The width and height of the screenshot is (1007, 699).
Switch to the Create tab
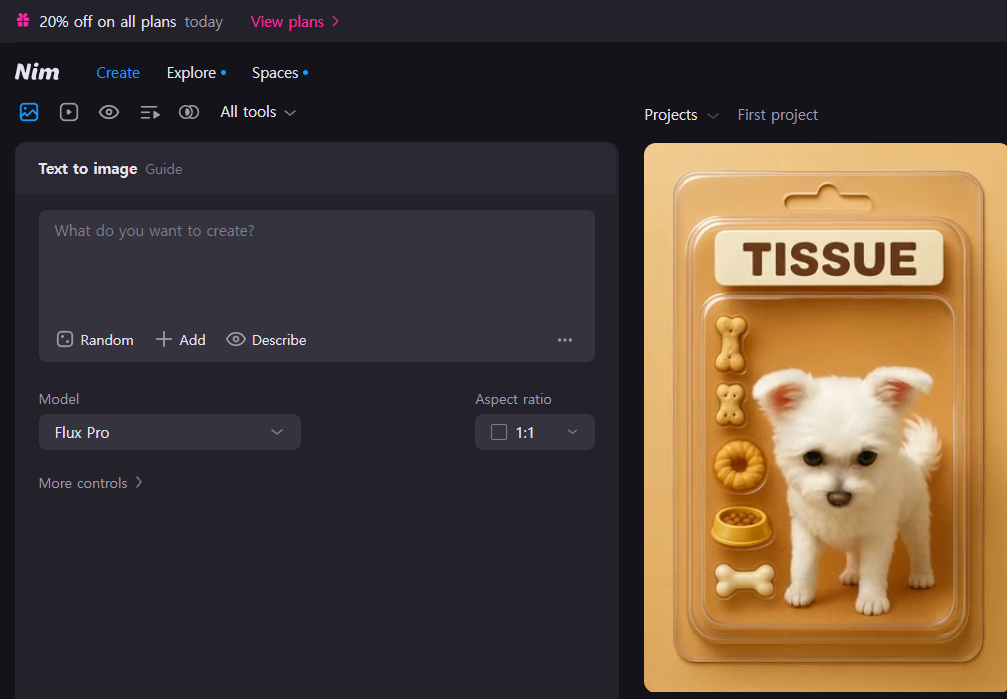click(118, 73)
